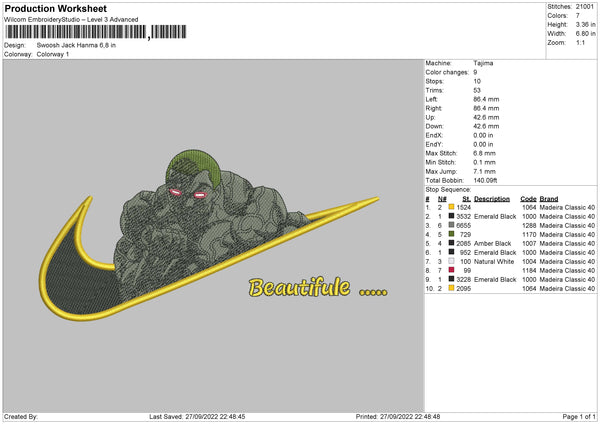The image size is (600, 424).
Task: Click the Max Stitch value '6.8 mm'
Action: (484, 153)
